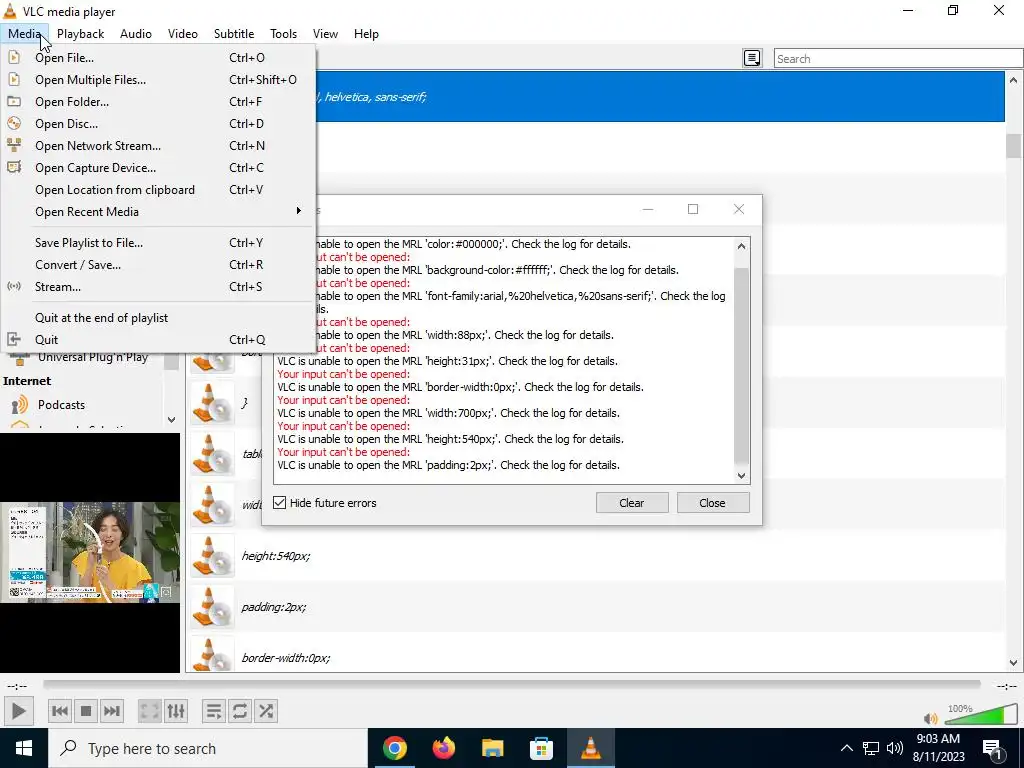Open the Help menu
The width and height of the screenshot is (1024, 768).
tap(366, 34)
